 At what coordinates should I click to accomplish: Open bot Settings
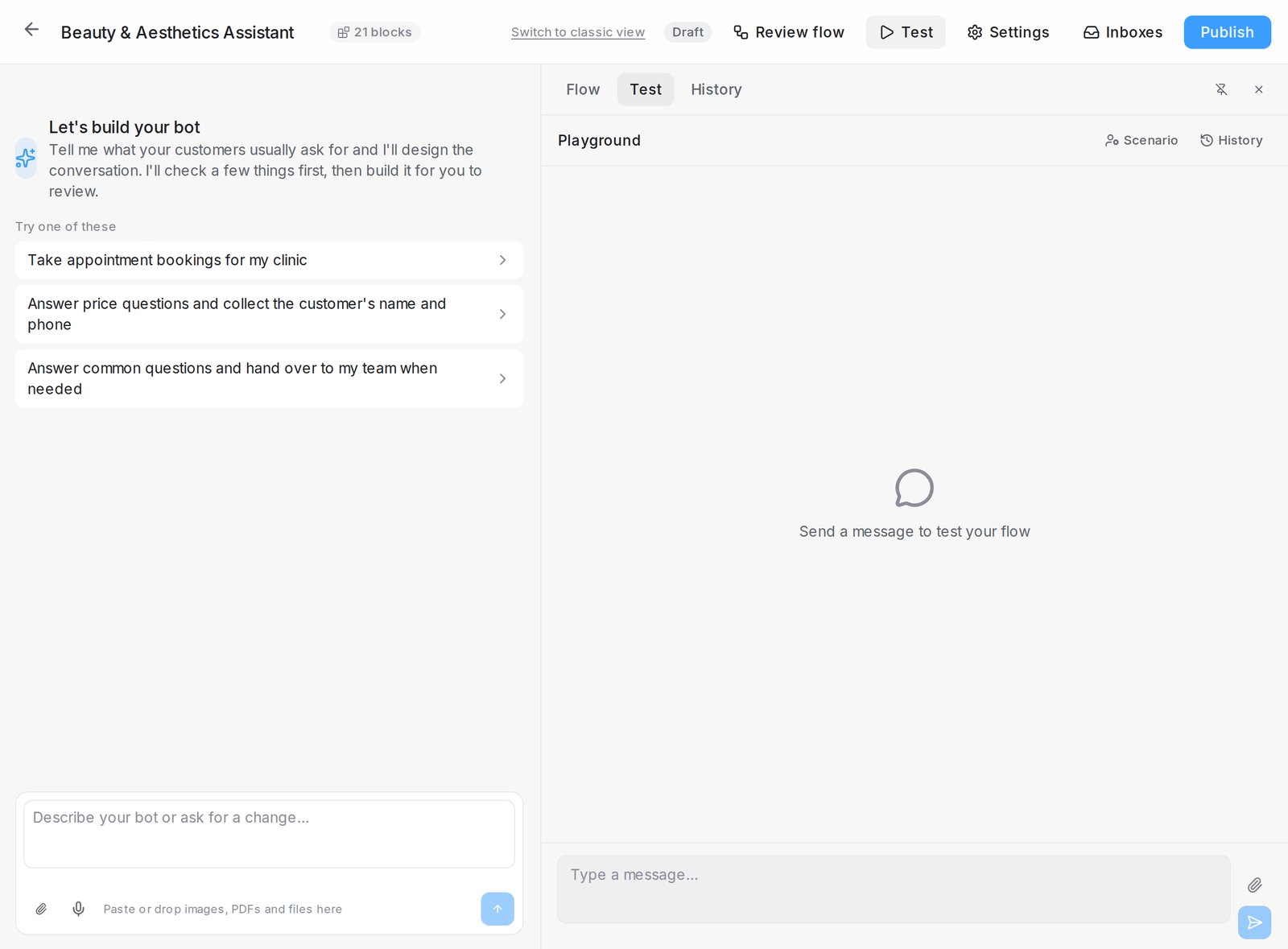1008,32
